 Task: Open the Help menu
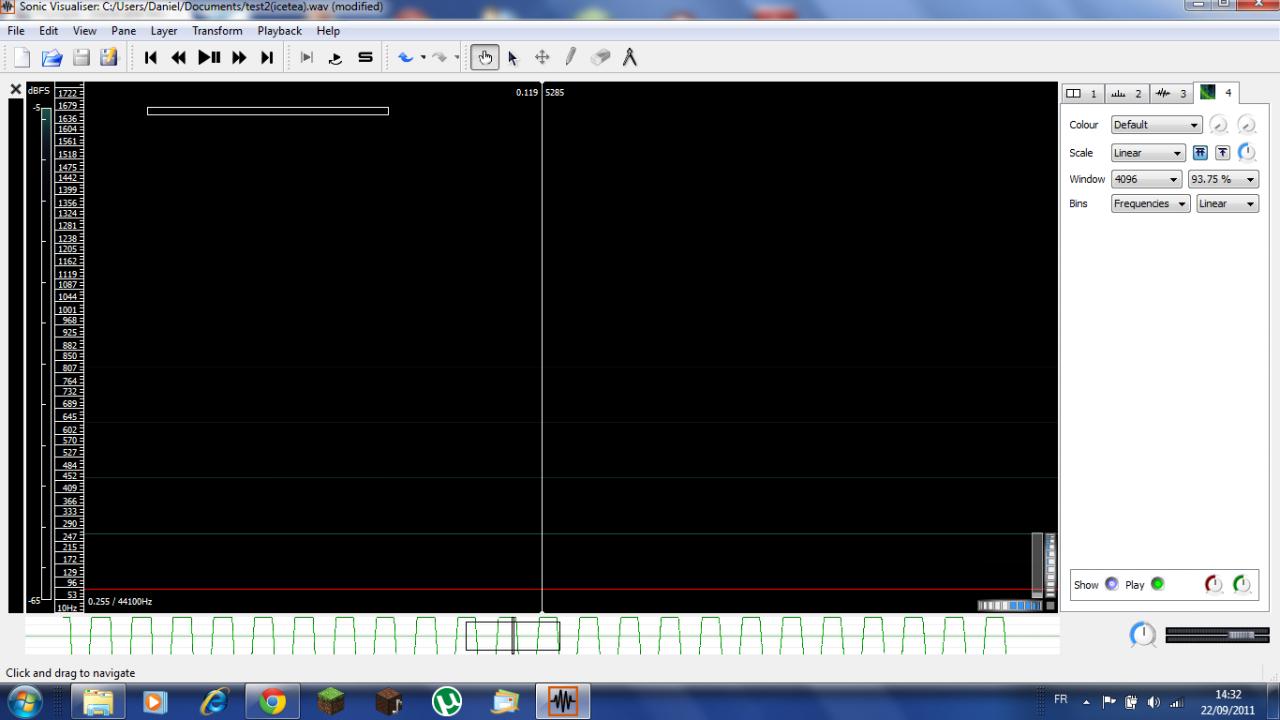click(x=328, y=31)
